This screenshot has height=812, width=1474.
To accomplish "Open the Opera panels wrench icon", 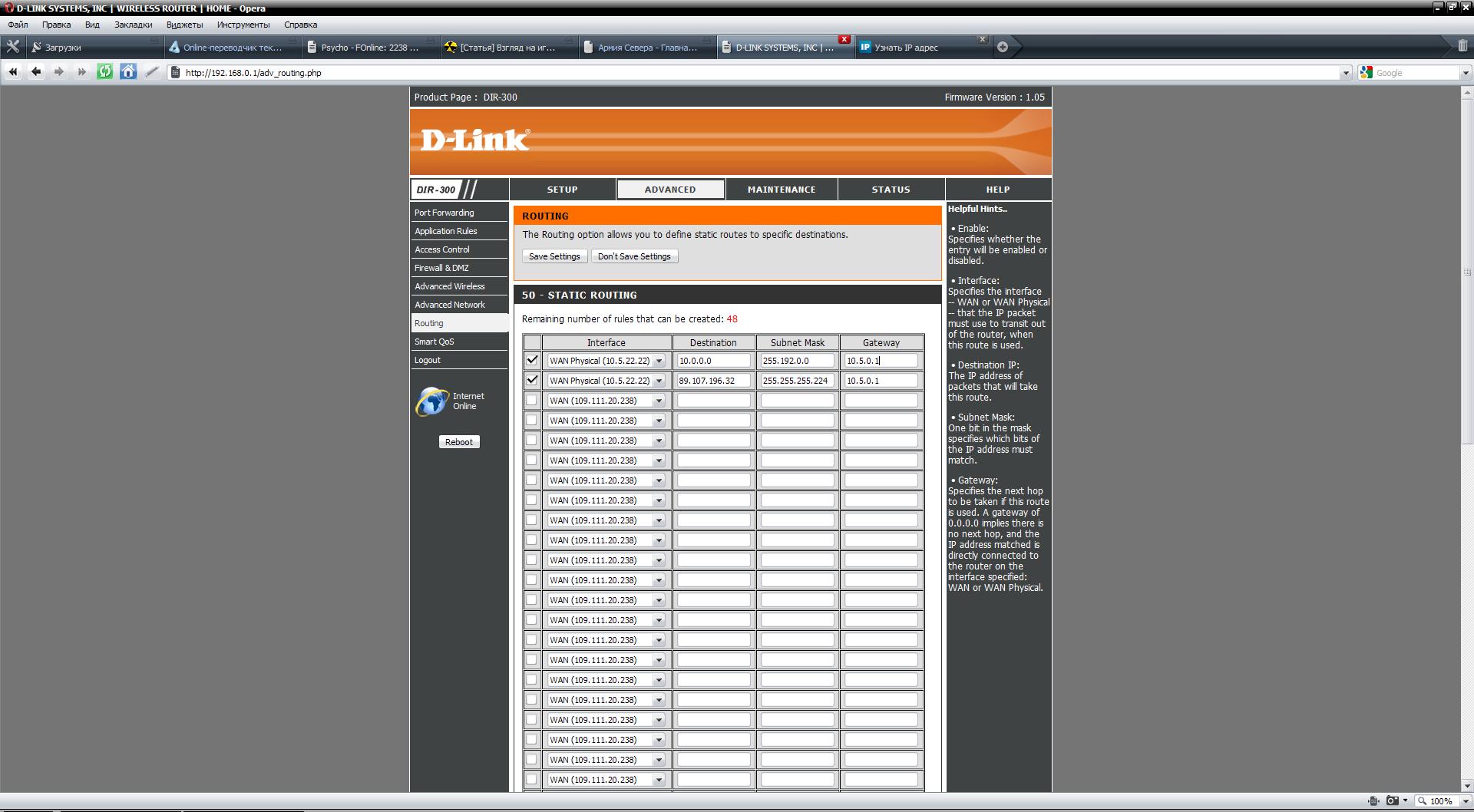I will pyautogui.click(x=12, y=47).
